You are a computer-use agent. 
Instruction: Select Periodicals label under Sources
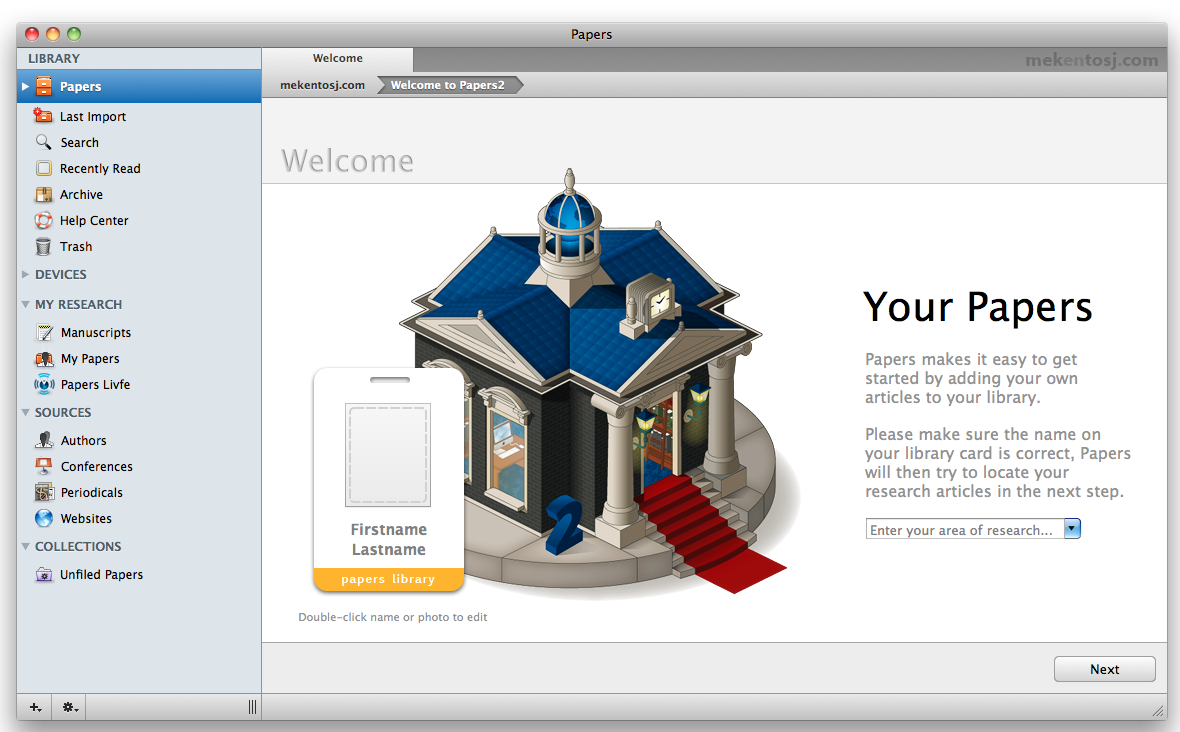point(92,493)
